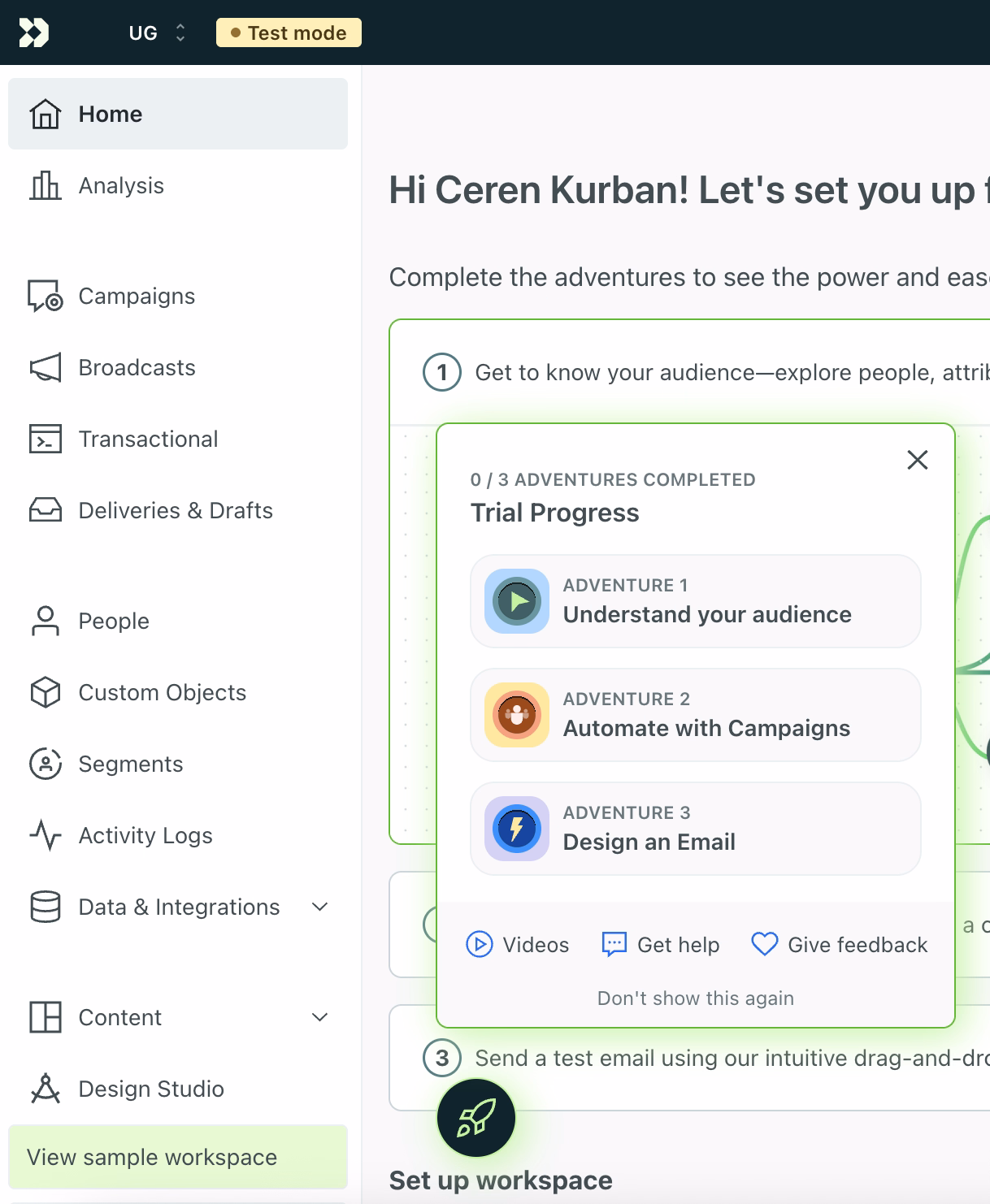Click the Home house icon
This screenshot has width=990, height=1204.
(46, 114)
